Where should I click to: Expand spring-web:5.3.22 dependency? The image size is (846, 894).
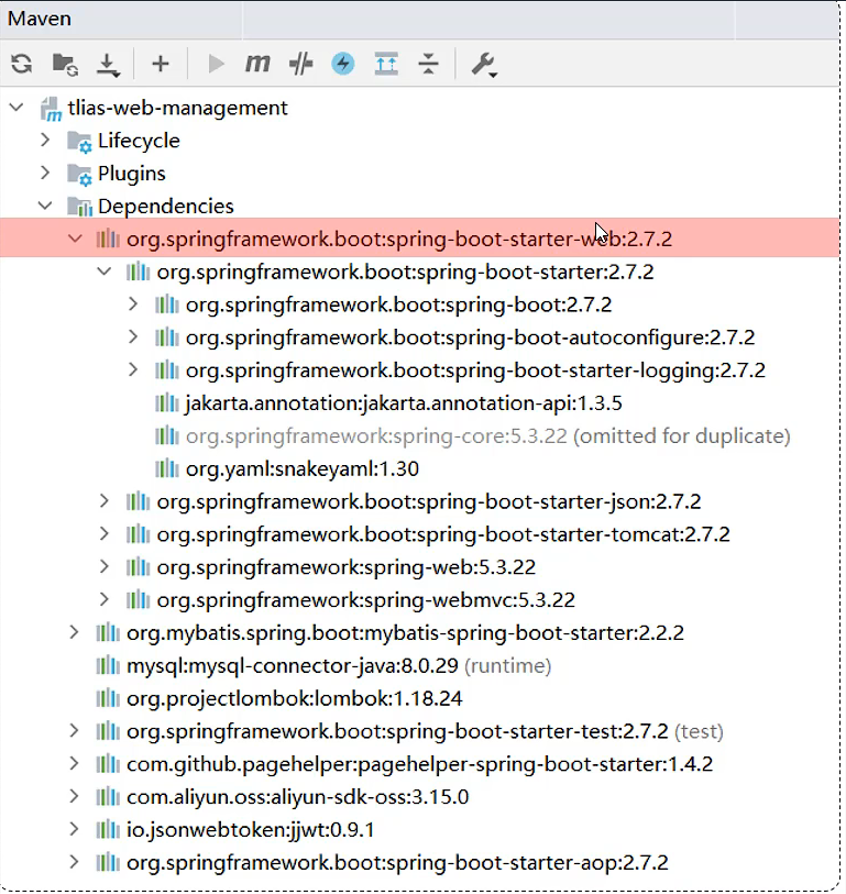click(104, 567)
